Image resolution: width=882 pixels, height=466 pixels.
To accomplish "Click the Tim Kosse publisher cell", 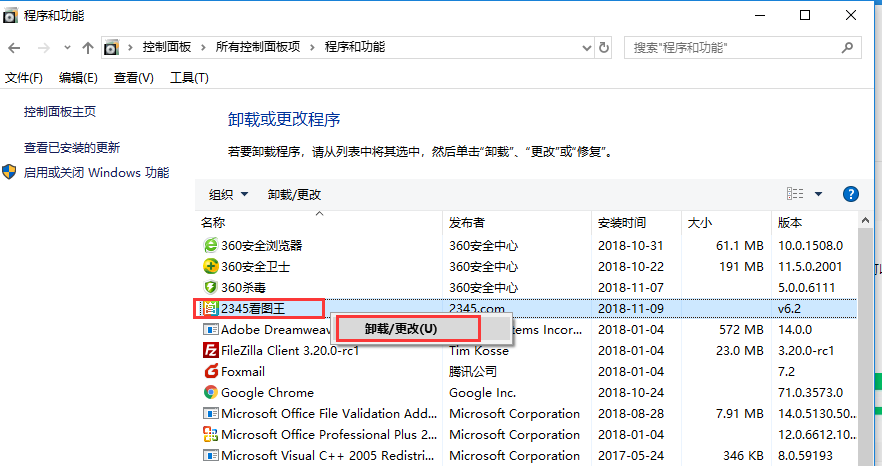I will [x=479, y=351].
